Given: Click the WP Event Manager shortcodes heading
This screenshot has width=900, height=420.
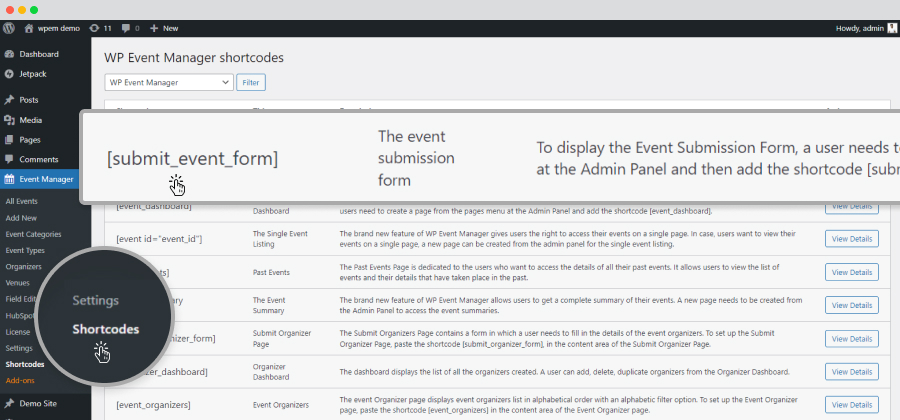Looking at the screenshot, I should (194, 58).
